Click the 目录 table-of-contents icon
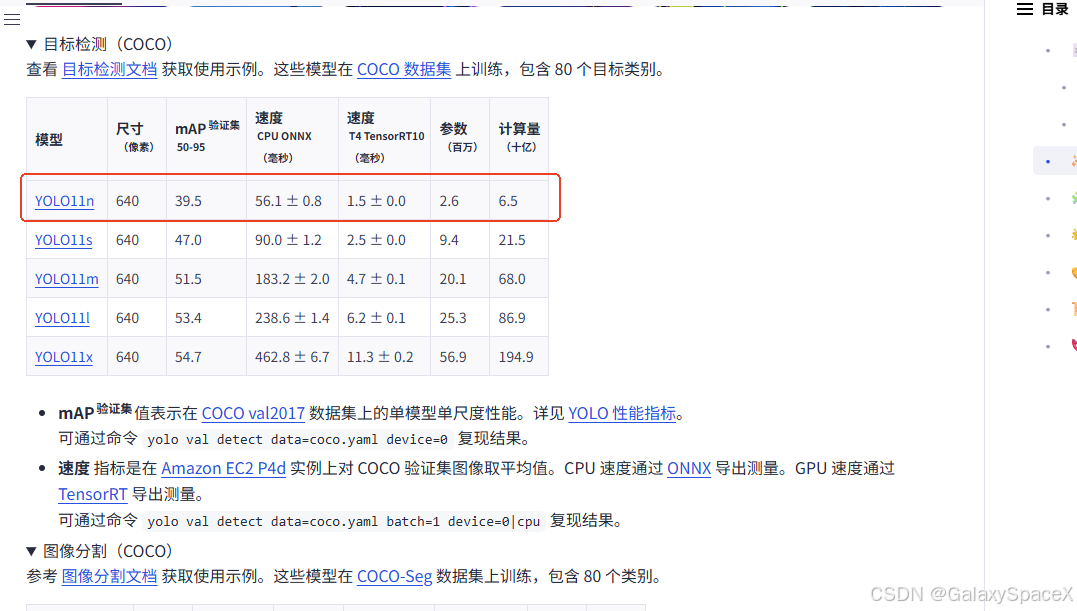 1025,9
